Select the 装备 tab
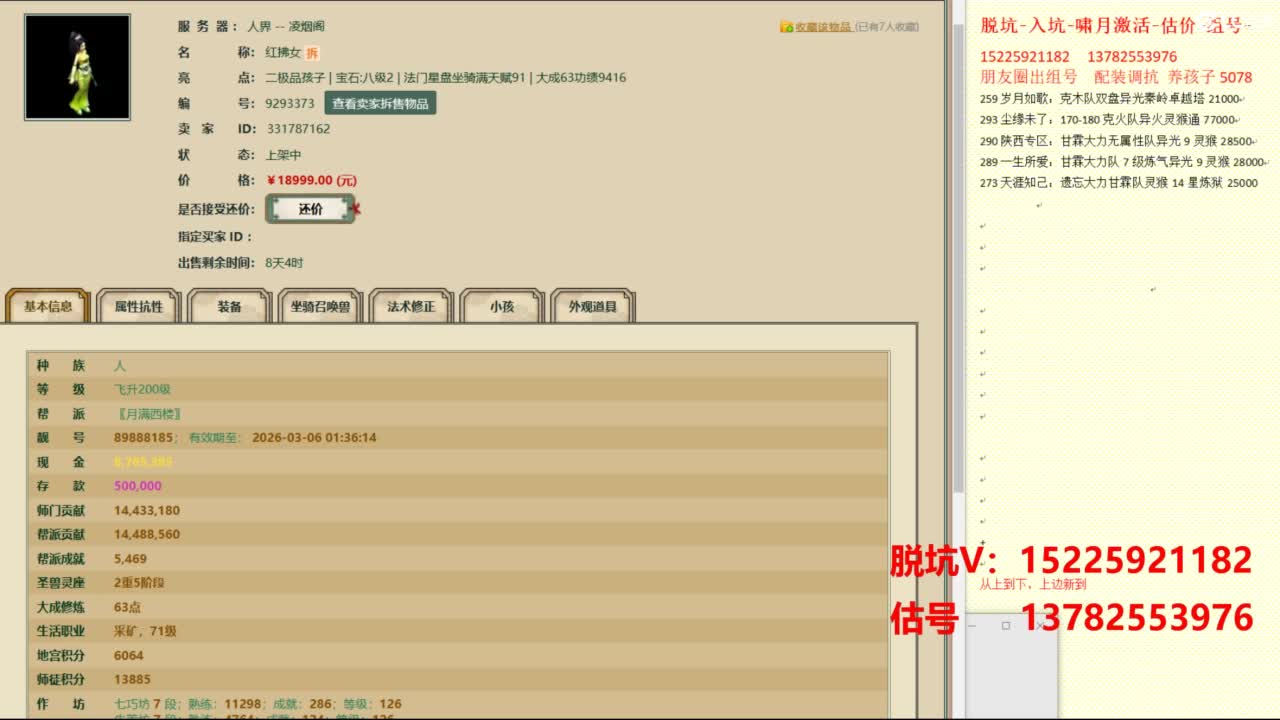This screenshot has width=1280, height=720. 230,307
